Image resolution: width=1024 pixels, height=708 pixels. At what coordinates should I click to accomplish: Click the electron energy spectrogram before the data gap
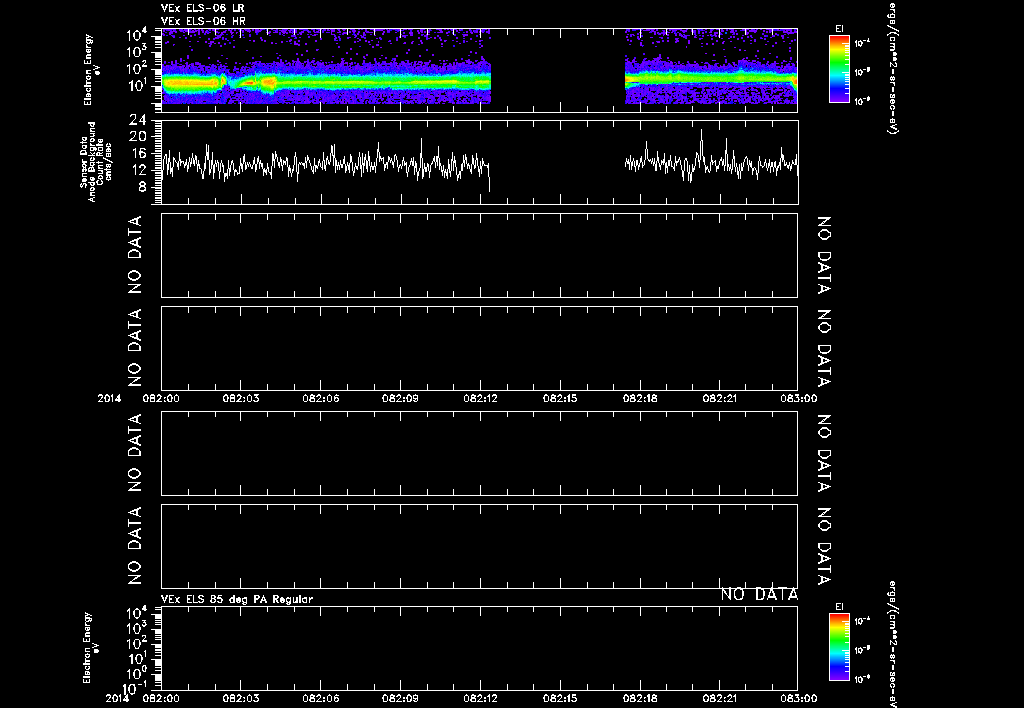tap(326, 67)
